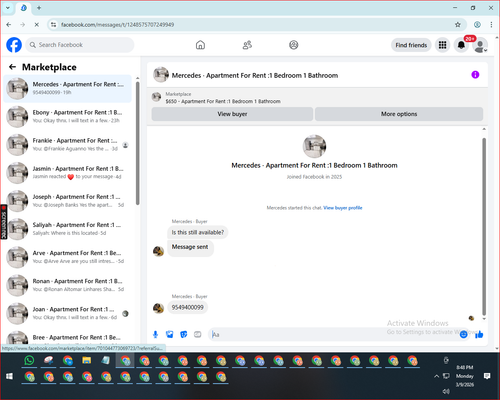The height and width of the screenshot is (400, 500).
Task: Open the Groups icon in top navigation
Action: (x=294, y=45)
